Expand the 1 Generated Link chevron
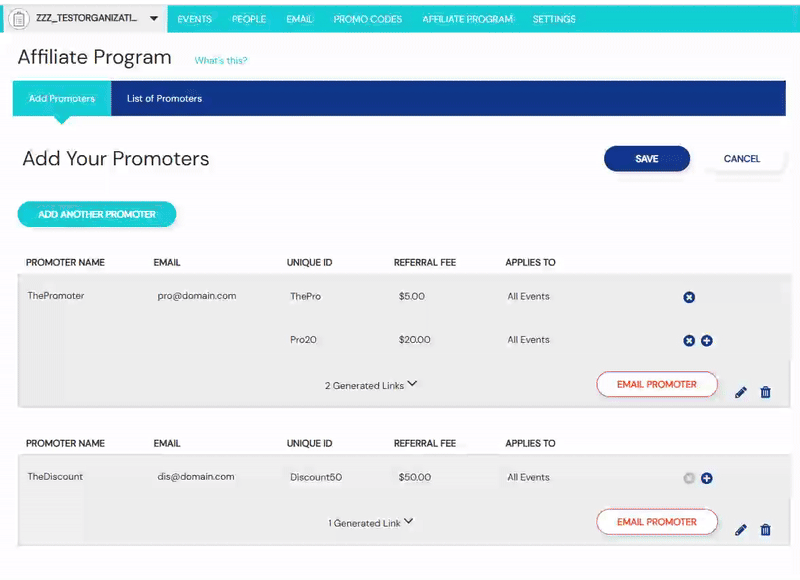 point(409,521)
